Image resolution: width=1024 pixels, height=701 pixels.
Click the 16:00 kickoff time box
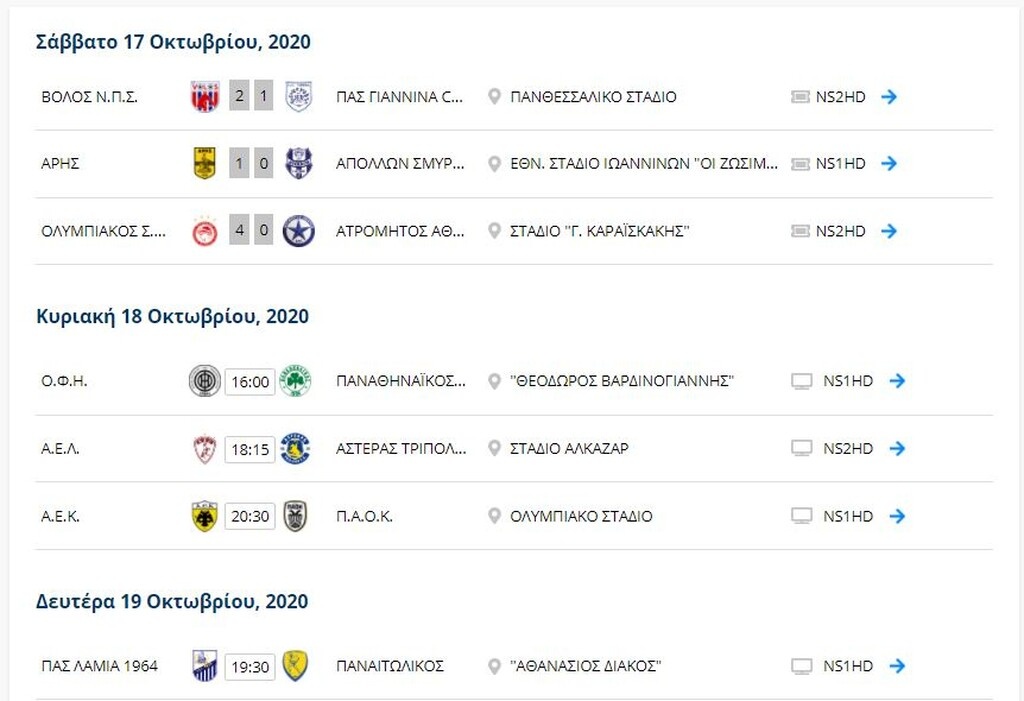tap(251, 381)
